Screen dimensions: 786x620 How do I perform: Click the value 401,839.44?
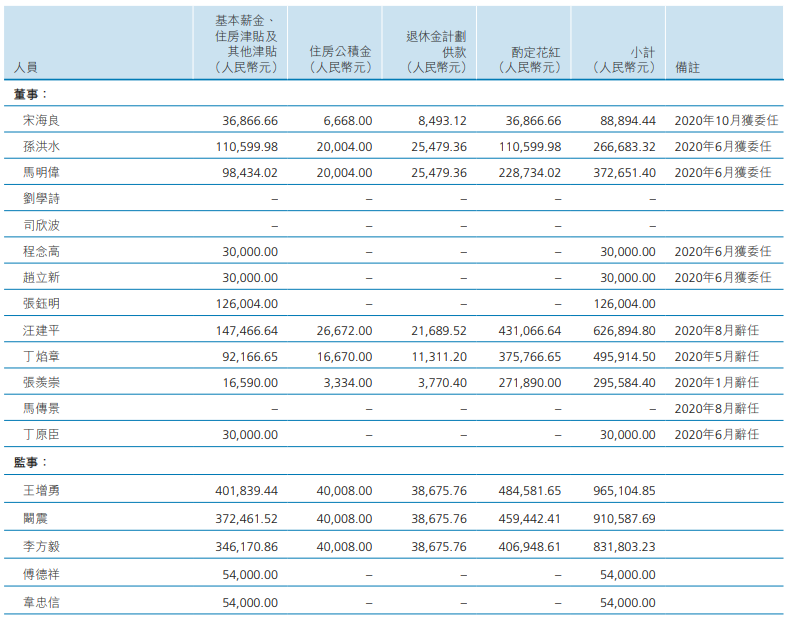click(247, 491)
